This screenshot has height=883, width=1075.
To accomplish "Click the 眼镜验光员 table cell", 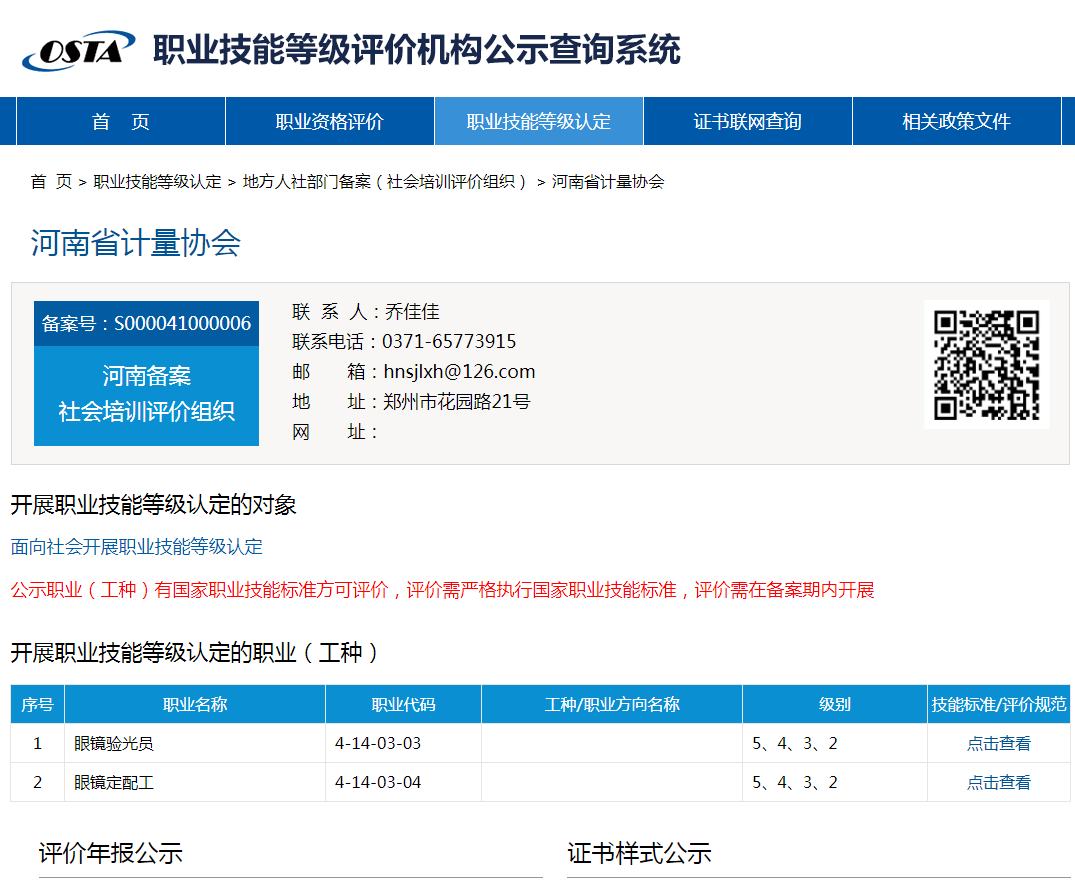I will (x=195, y=743).
